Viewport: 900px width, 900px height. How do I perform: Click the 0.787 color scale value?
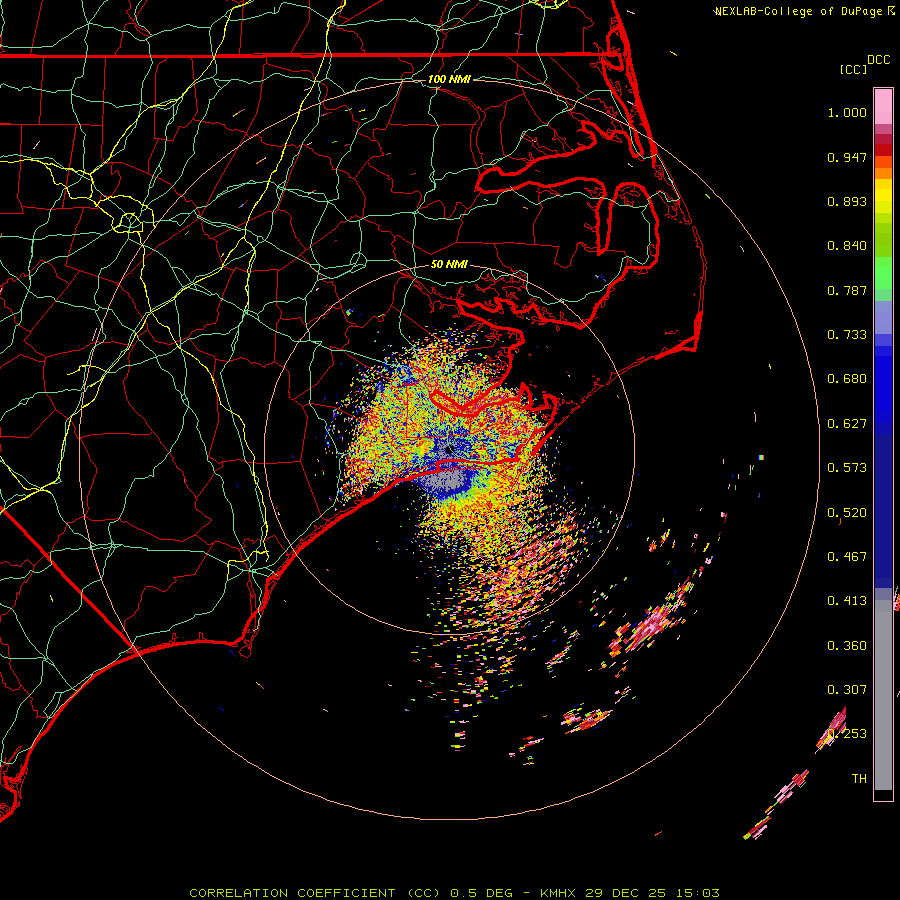pos(847,290)
